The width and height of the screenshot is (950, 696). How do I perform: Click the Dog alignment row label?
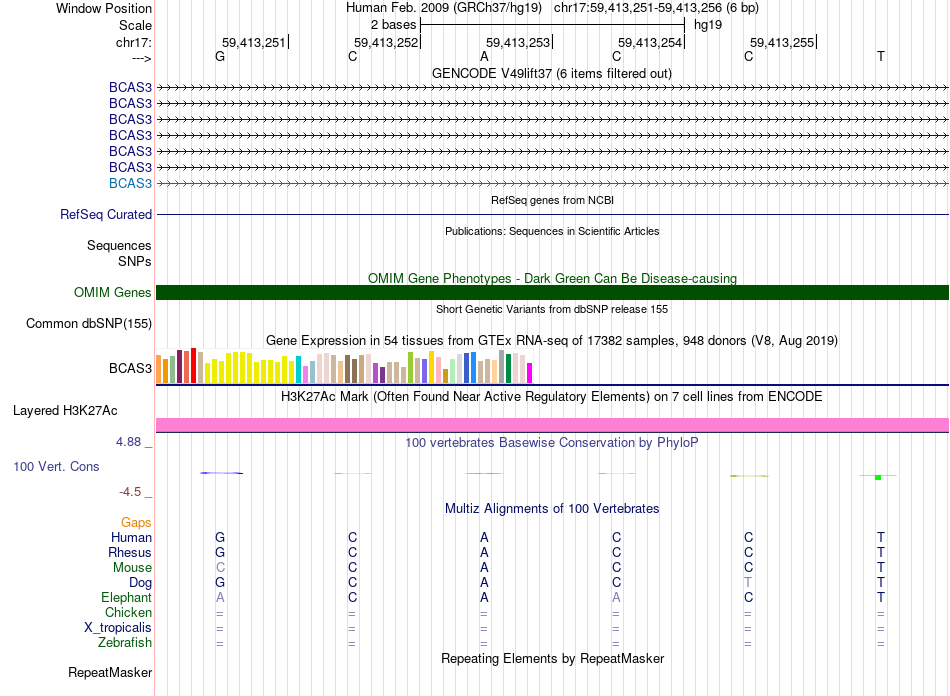[140, 583]
